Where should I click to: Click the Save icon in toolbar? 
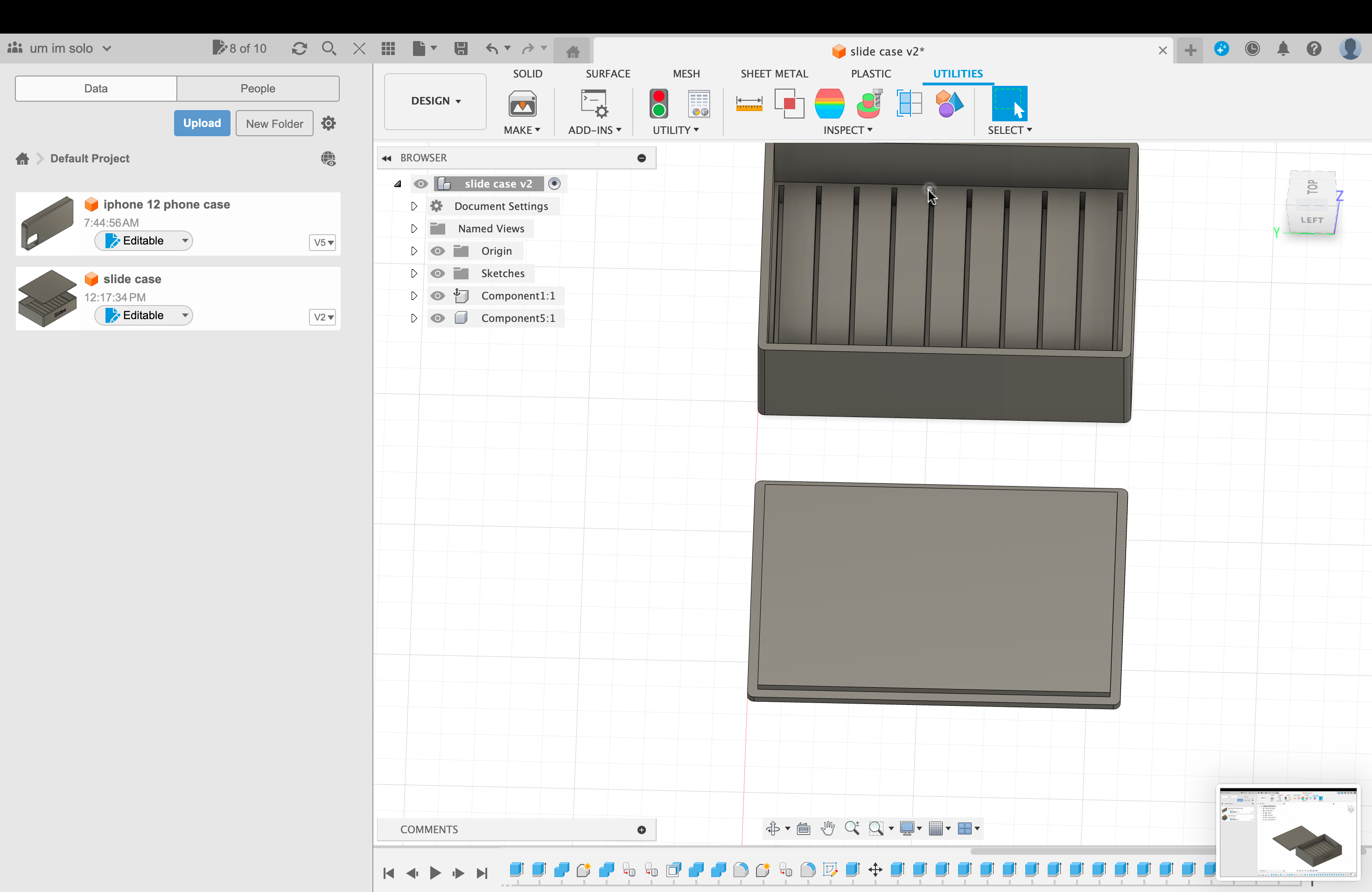(x=461, y=49)
